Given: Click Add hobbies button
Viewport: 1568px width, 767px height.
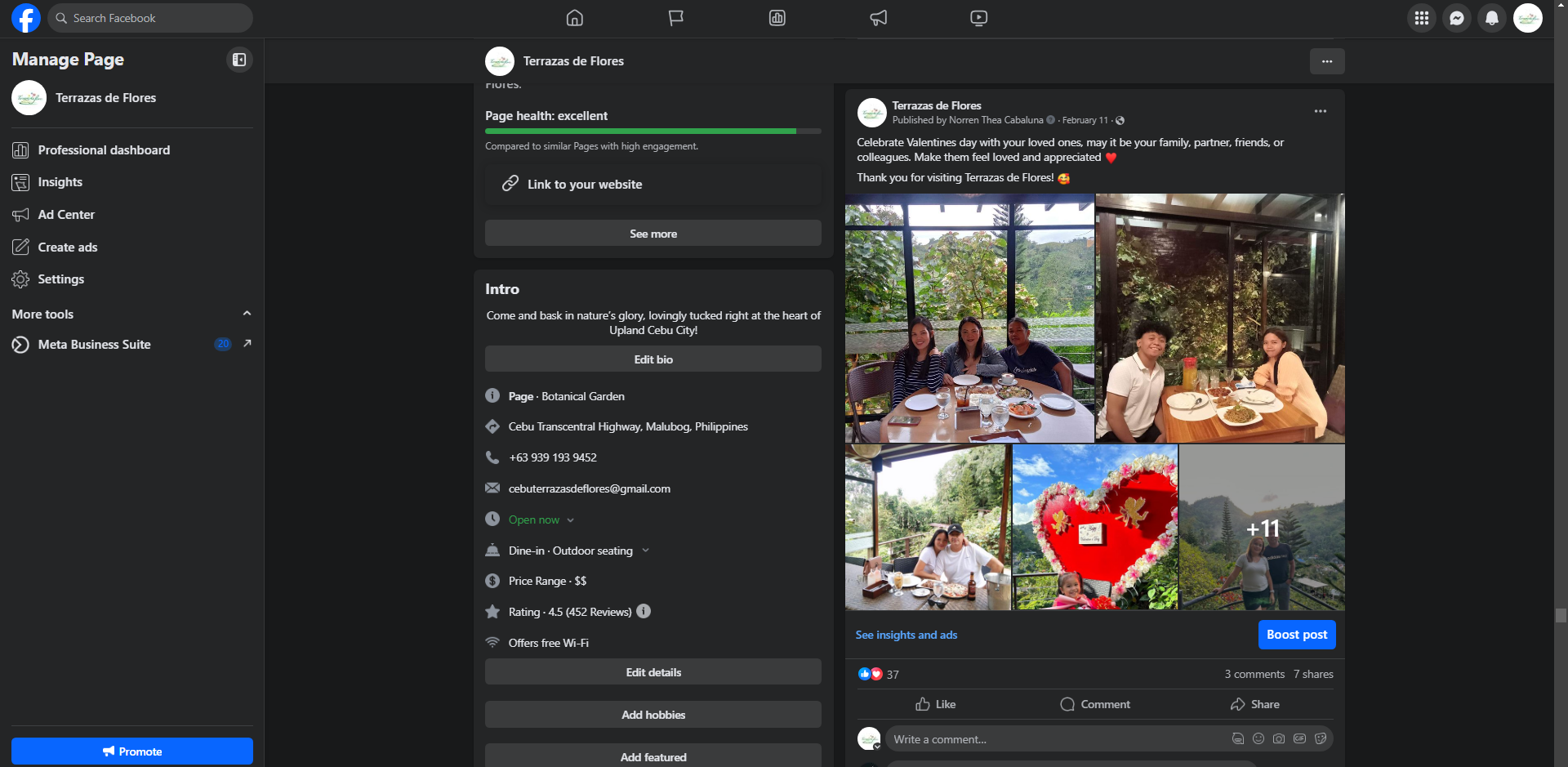Looking at the screenshot, I should [653, 715].
